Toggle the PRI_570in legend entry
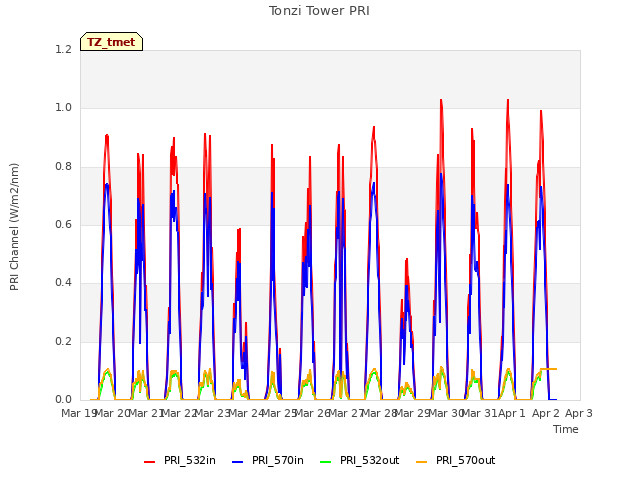Image resolution: width=640 pixels, height=480 pixels. coord(268,461)
